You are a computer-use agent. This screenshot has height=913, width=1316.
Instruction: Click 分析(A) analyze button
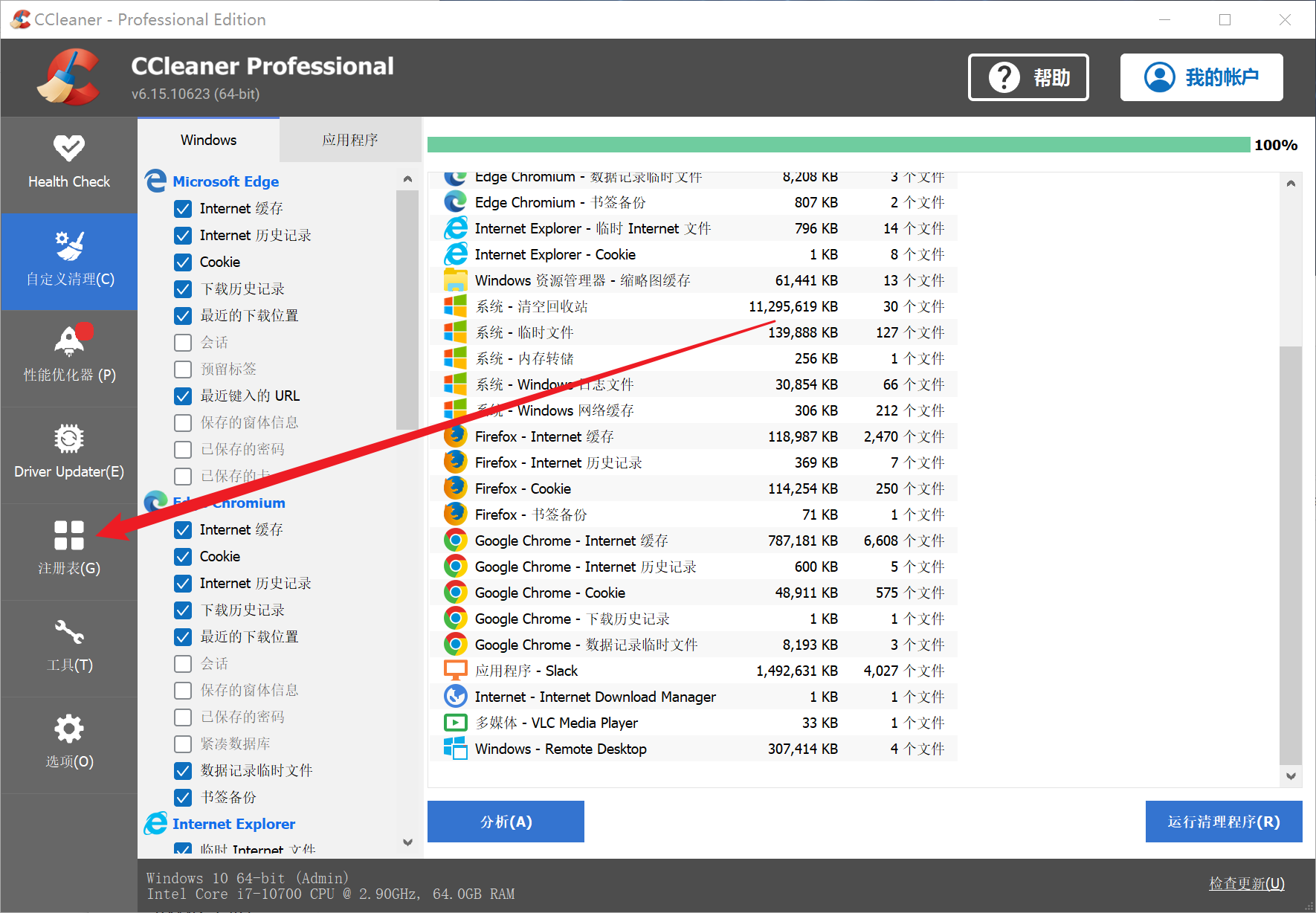pyautogui.click(x=506, y=822)
